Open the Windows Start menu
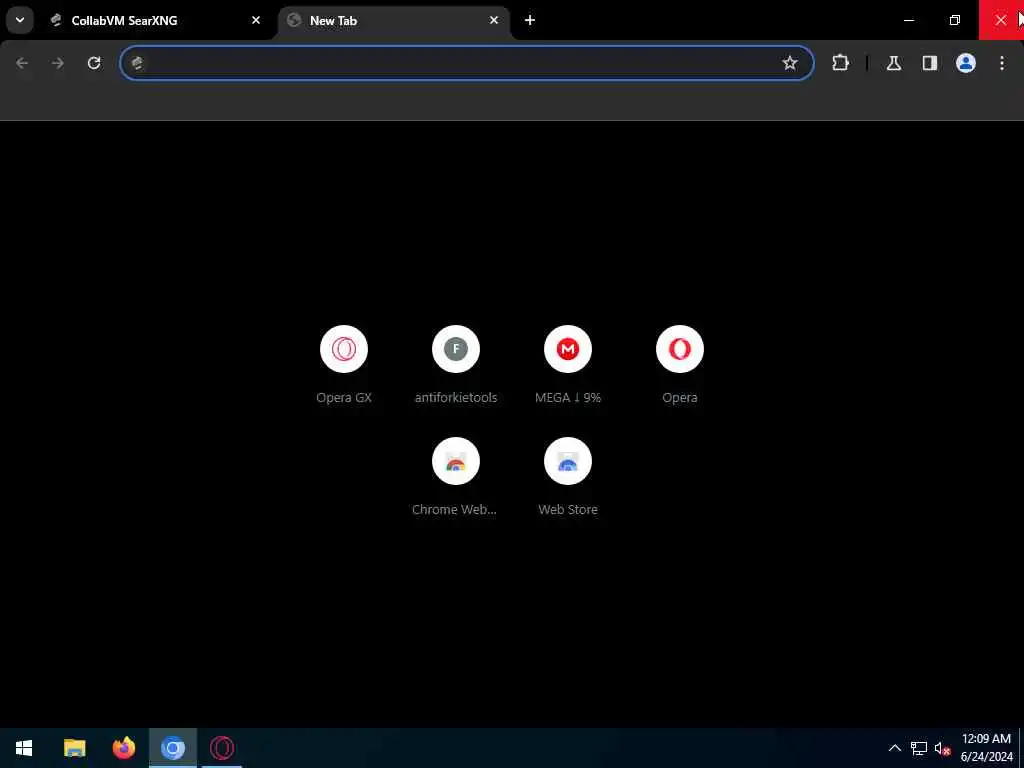This screenshot has width=1024, height=768. pos(24,748)
